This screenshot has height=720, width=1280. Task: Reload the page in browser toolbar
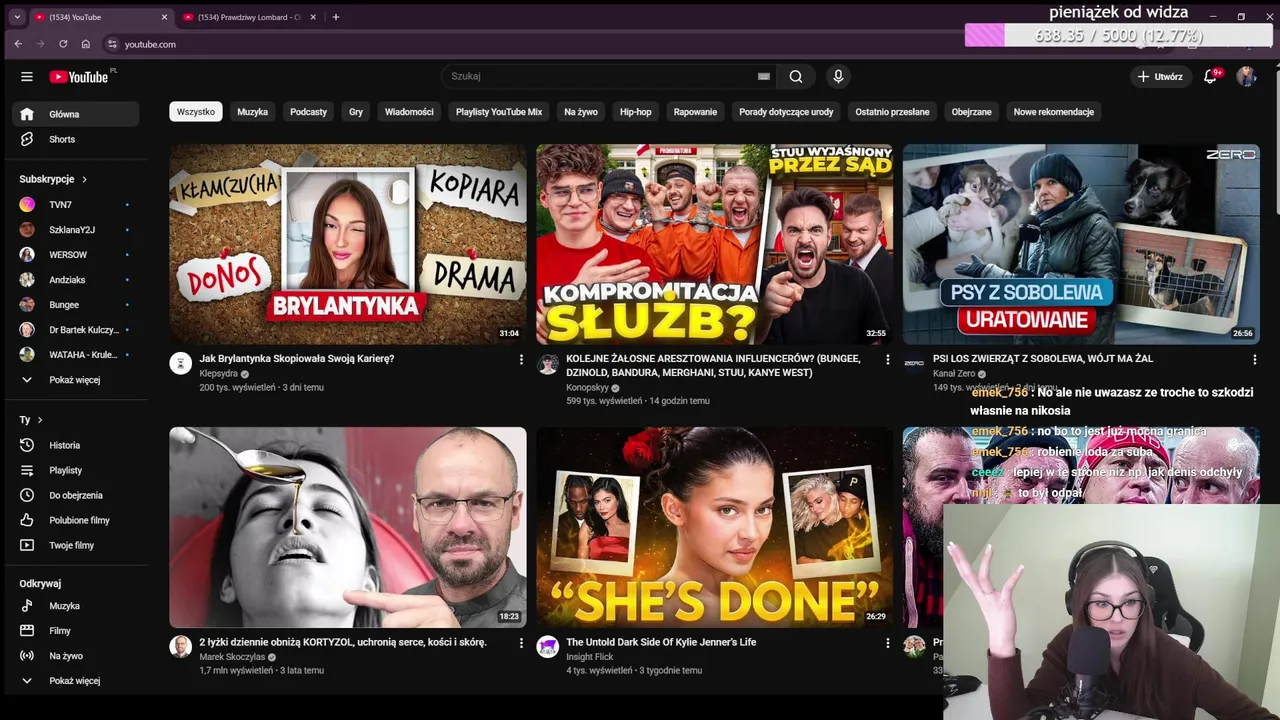[x=63, y=44]
